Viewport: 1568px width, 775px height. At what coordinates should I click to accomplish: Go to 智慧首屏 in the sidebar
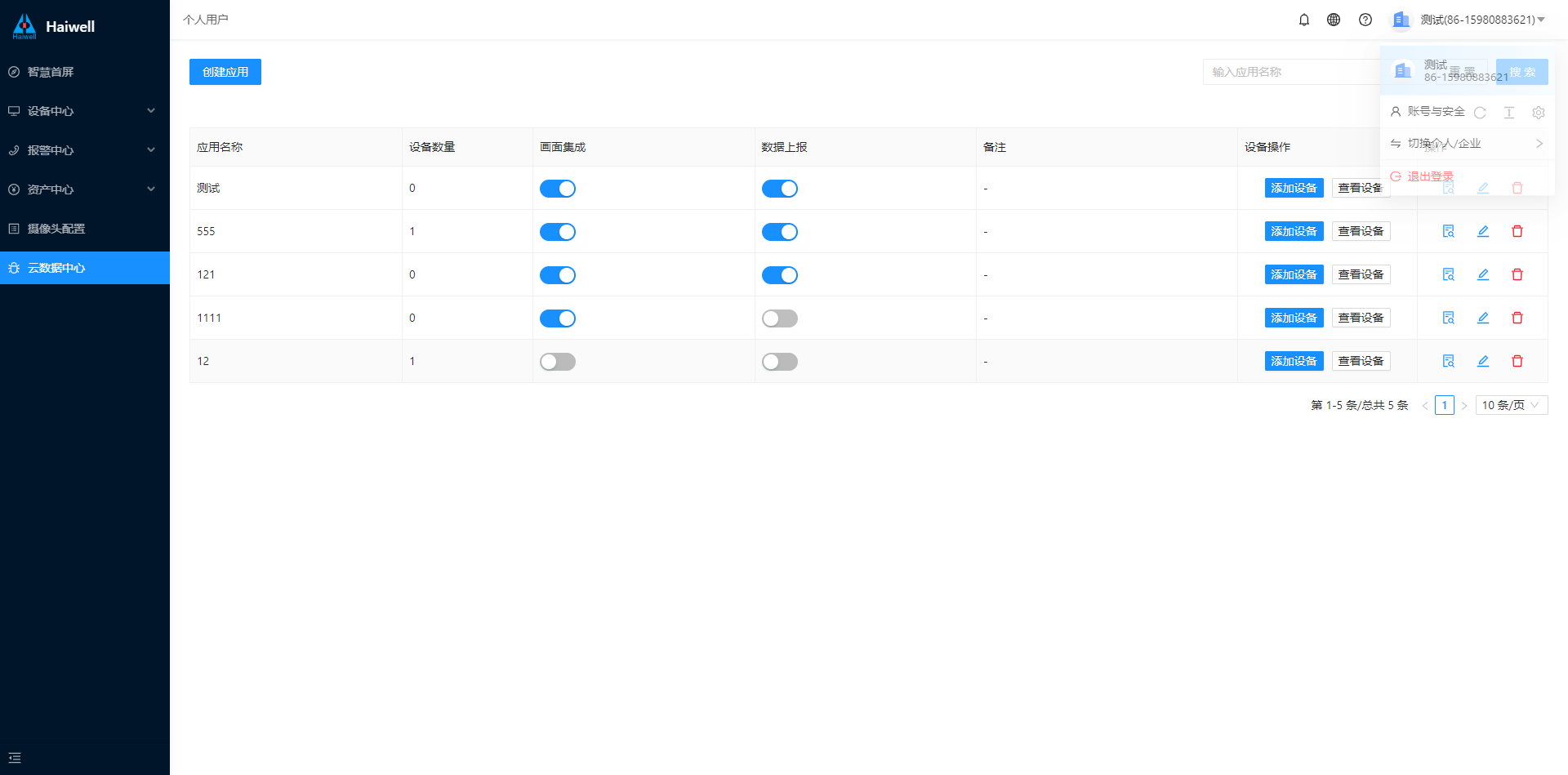click(x=85, y=72)
